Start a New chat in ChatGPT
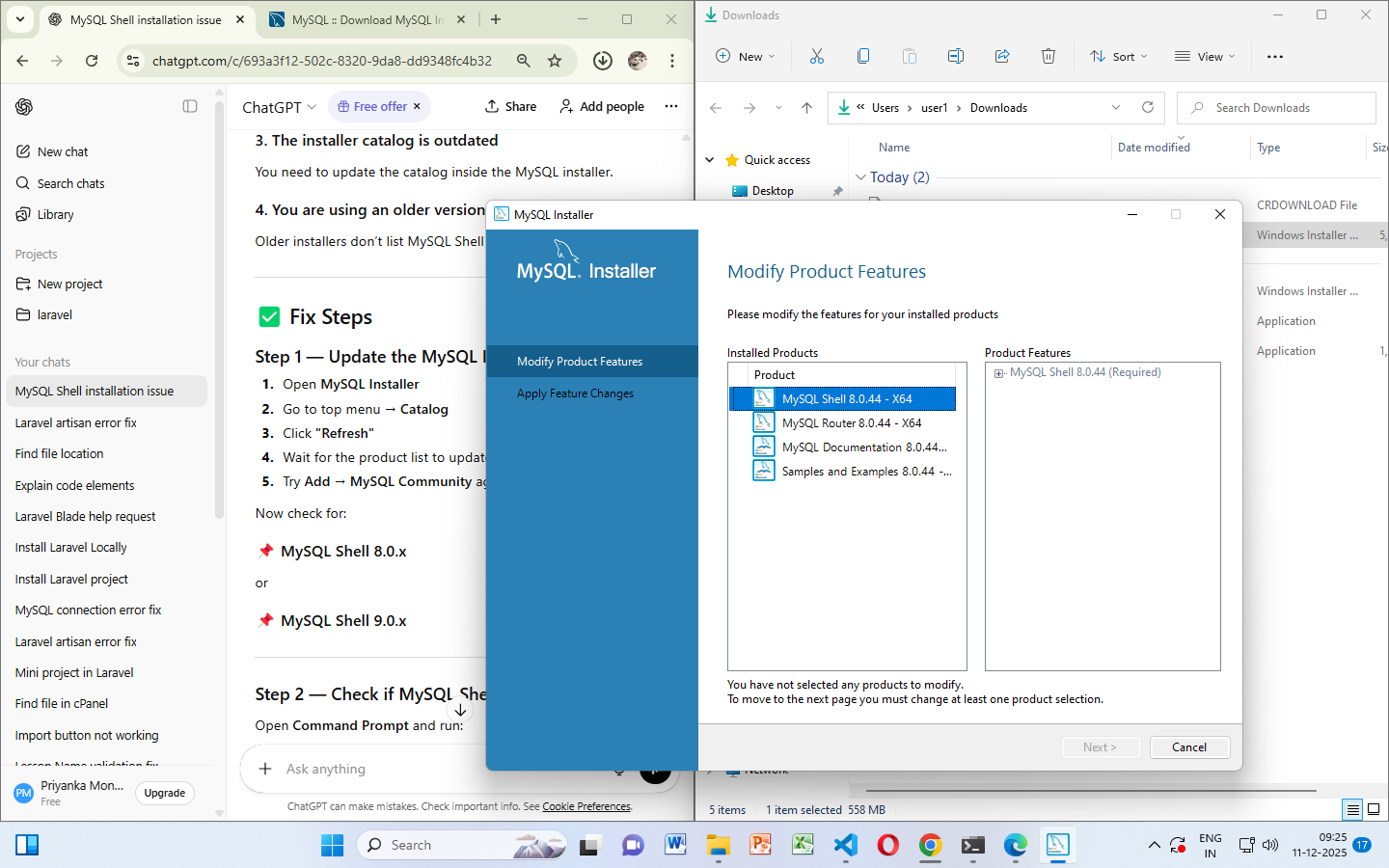Image resolution: width=1389 pixels, height=868 pixels. click(x=63, y=151)
